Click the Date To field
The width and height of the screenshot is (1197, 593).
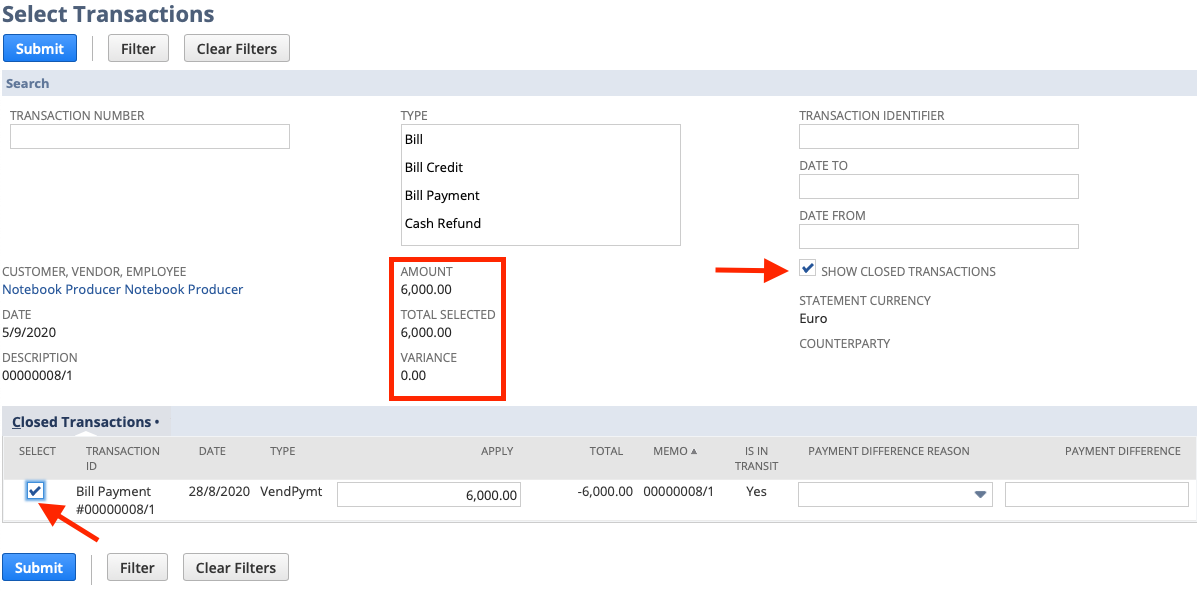pyautogui.click(x=938, y=186)
